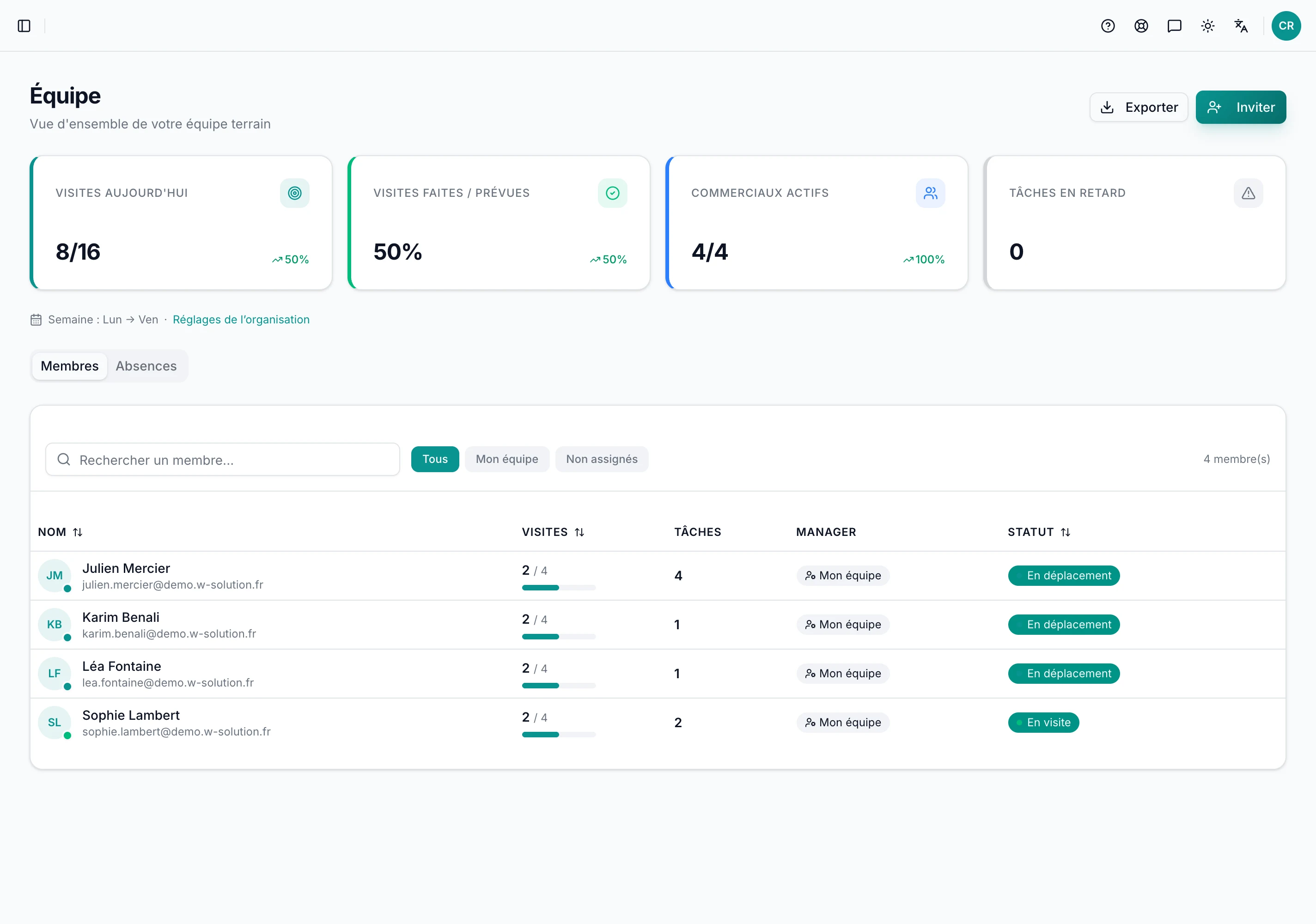Click Sophie Lambert's SL avatar
This screenshot has width=1316, height=924.
point(55,722)
